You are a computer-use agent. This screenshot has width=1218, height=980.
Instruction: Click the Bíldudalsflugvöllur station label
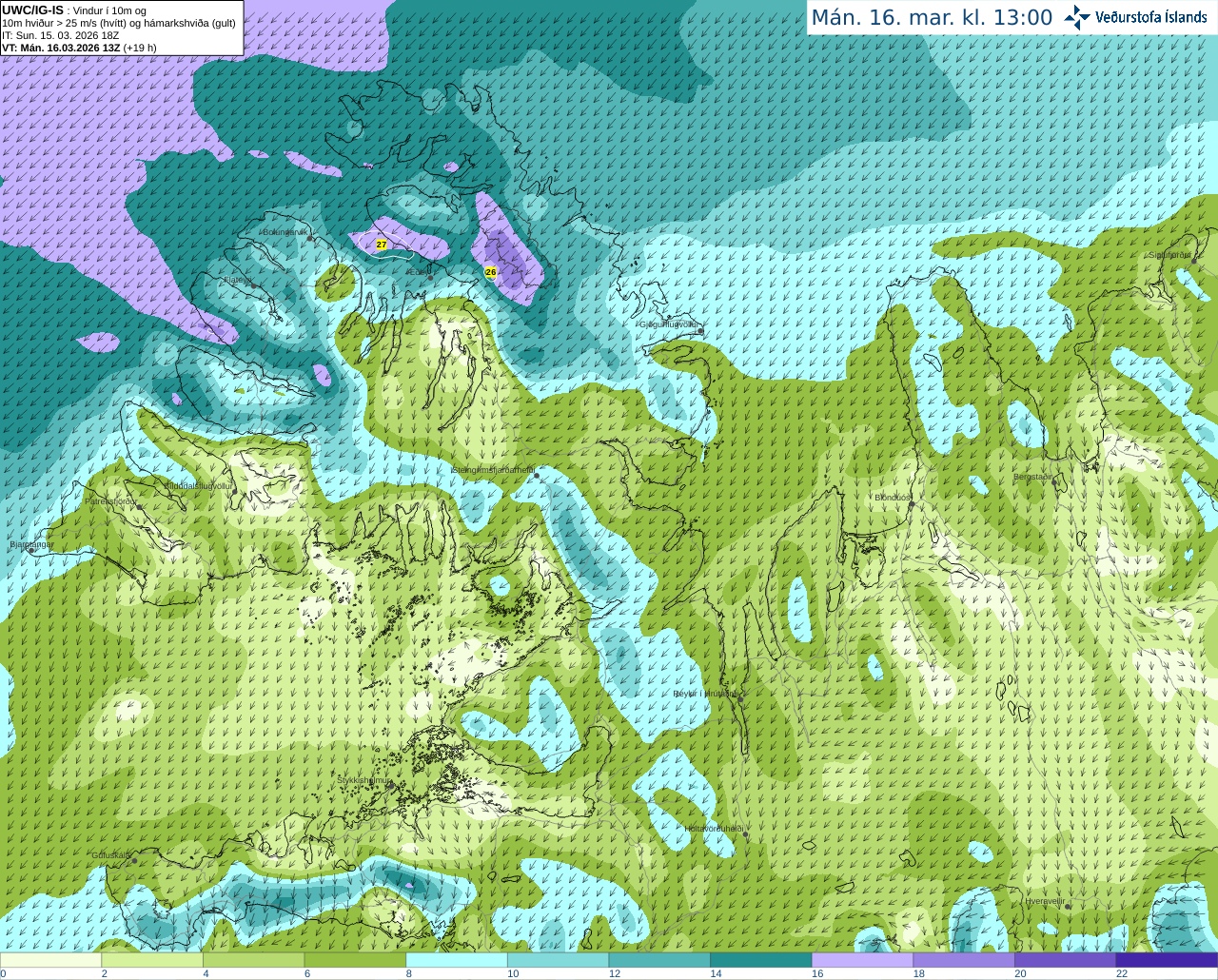point(199,485)
